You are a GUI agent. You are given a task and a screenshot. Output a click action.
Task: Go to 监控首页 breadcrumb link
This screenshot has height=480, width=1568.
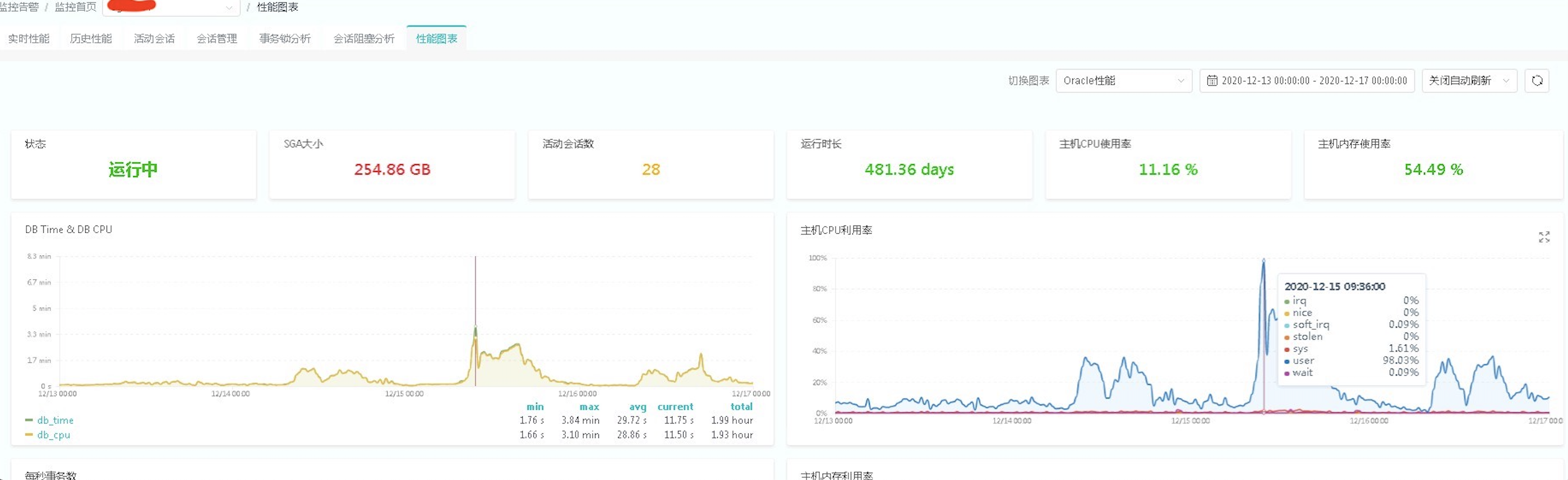pyautogui.click(x=76, y=7)
